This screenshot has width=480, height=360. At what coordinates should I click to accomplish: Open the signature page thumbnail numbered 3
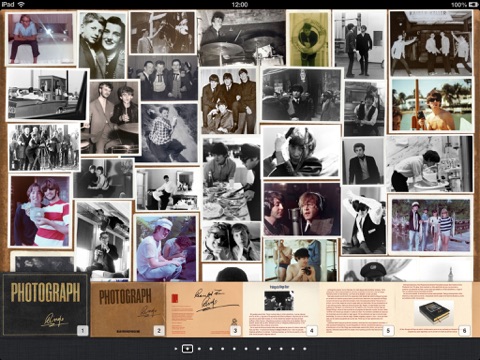click(204, 309)
